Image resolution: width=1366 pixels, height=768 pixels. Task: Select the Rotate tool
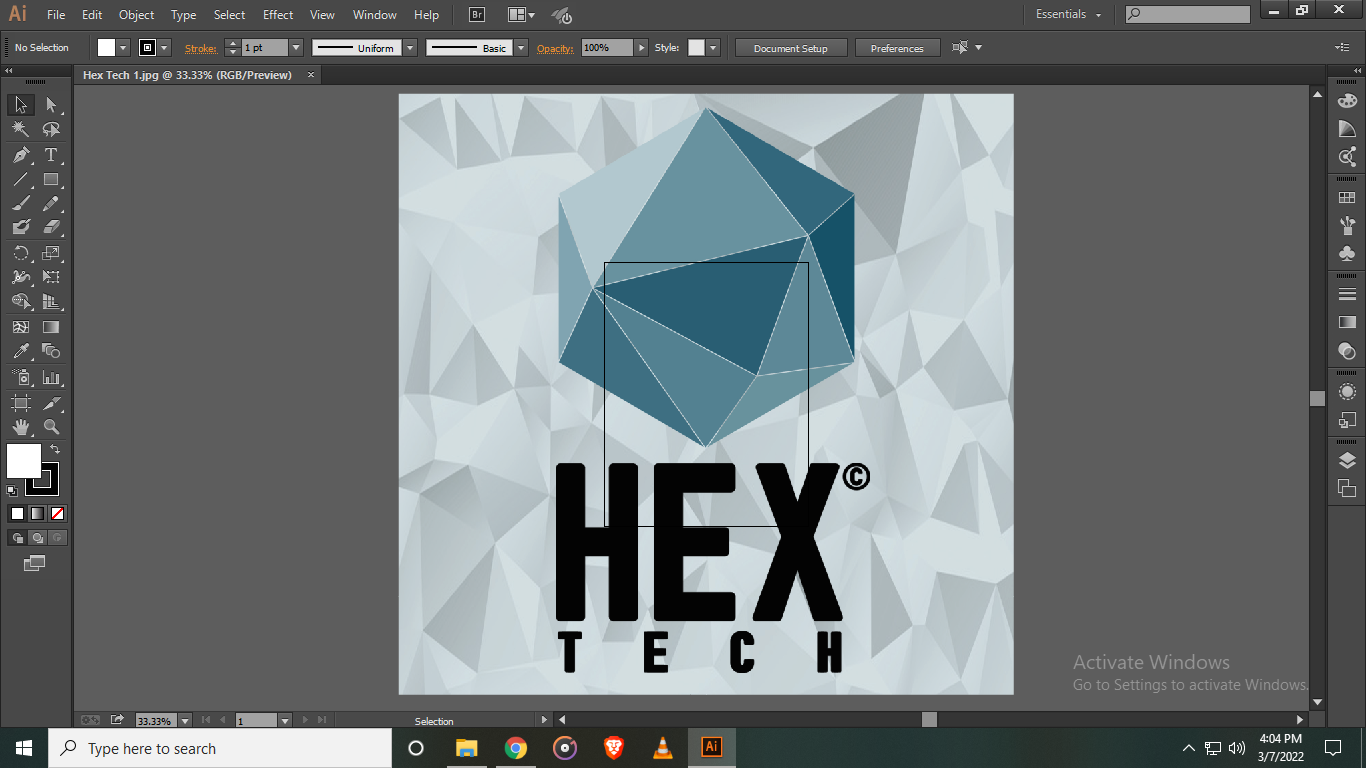click(20, 251)
